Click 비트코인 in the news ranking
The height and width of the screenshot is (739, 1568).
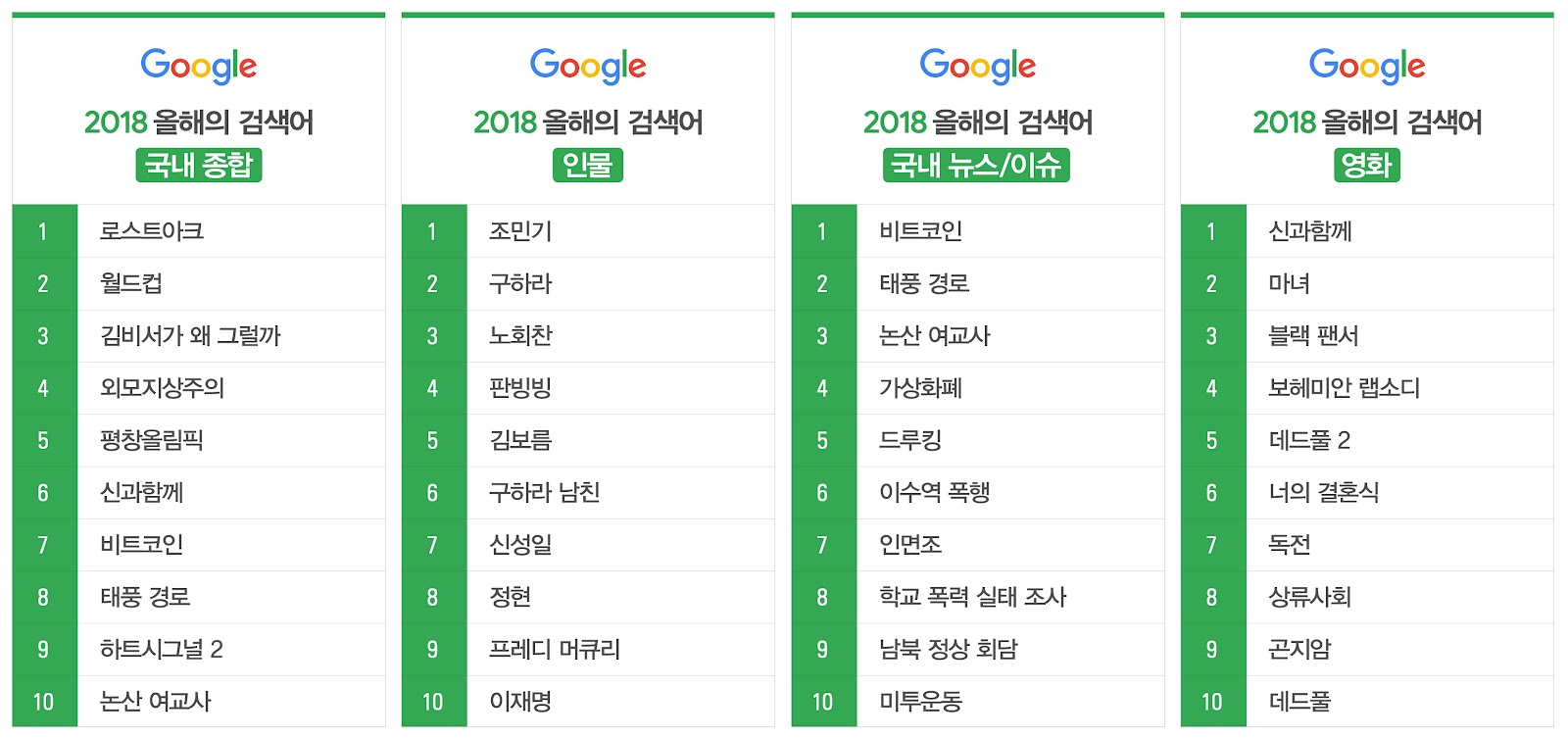[x=920, y=231]
